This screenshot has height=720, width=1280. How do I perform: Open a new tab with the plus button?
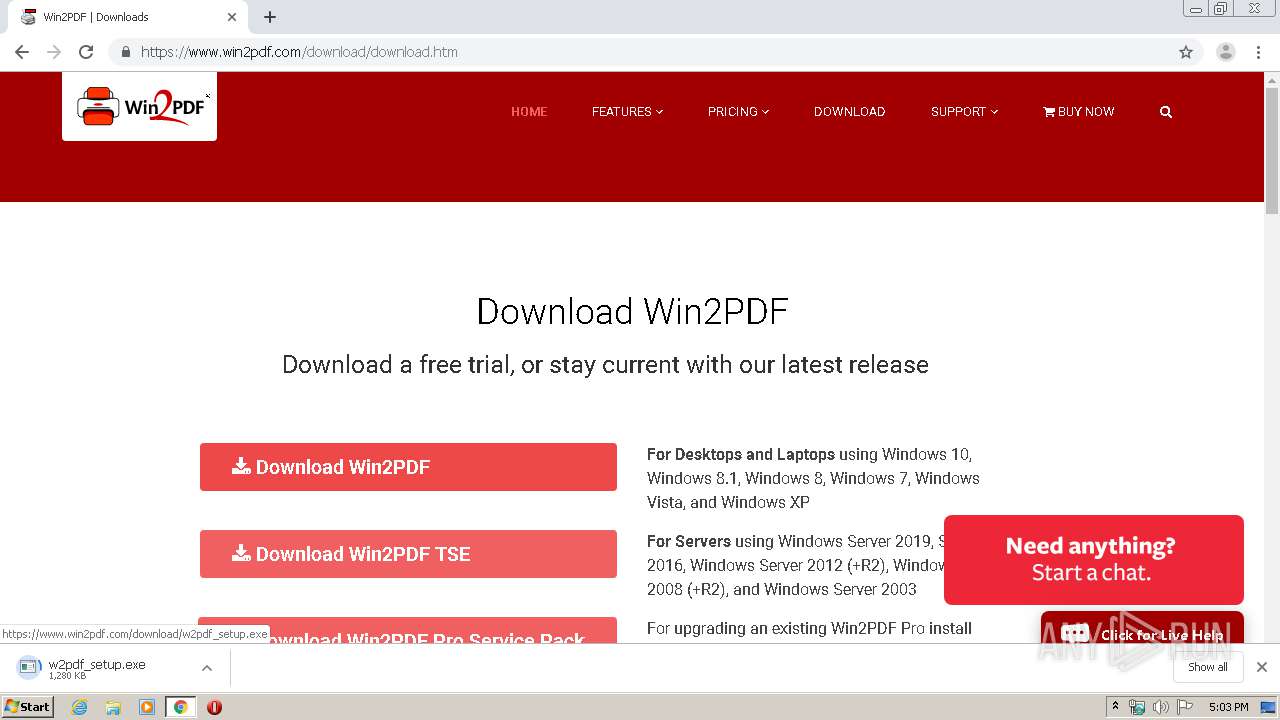point(270,17)
